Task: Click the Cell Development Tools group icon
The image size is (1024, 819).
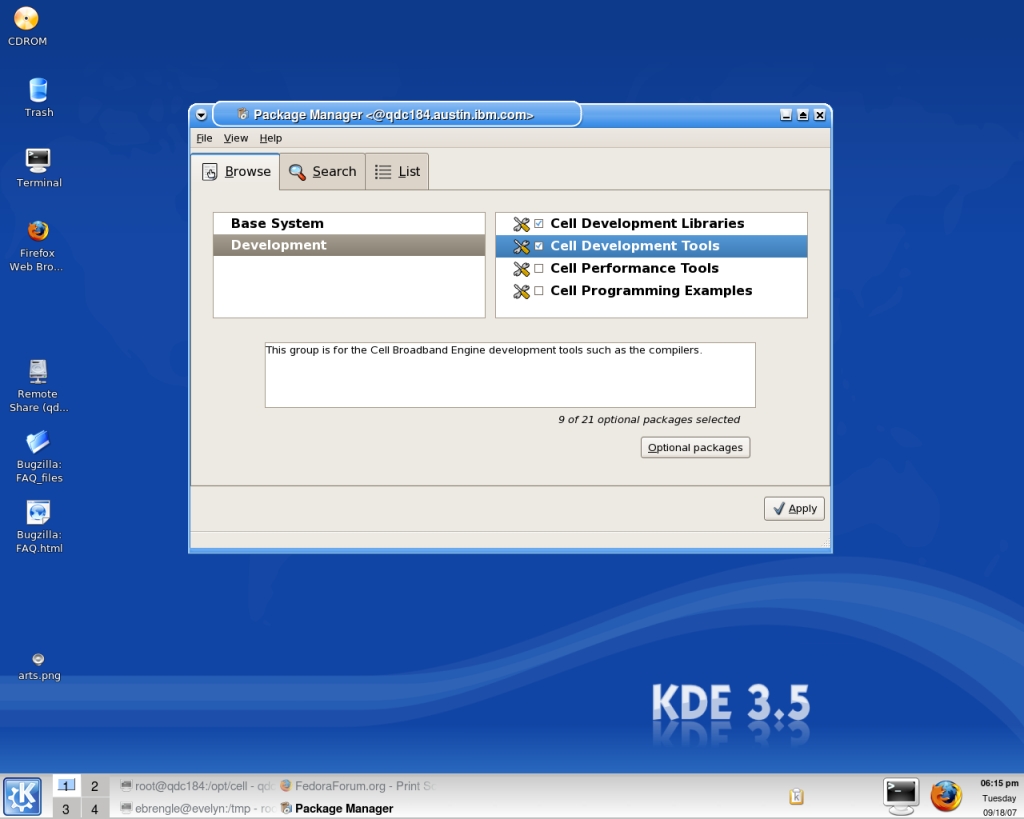Action: (x=521, y=246)
